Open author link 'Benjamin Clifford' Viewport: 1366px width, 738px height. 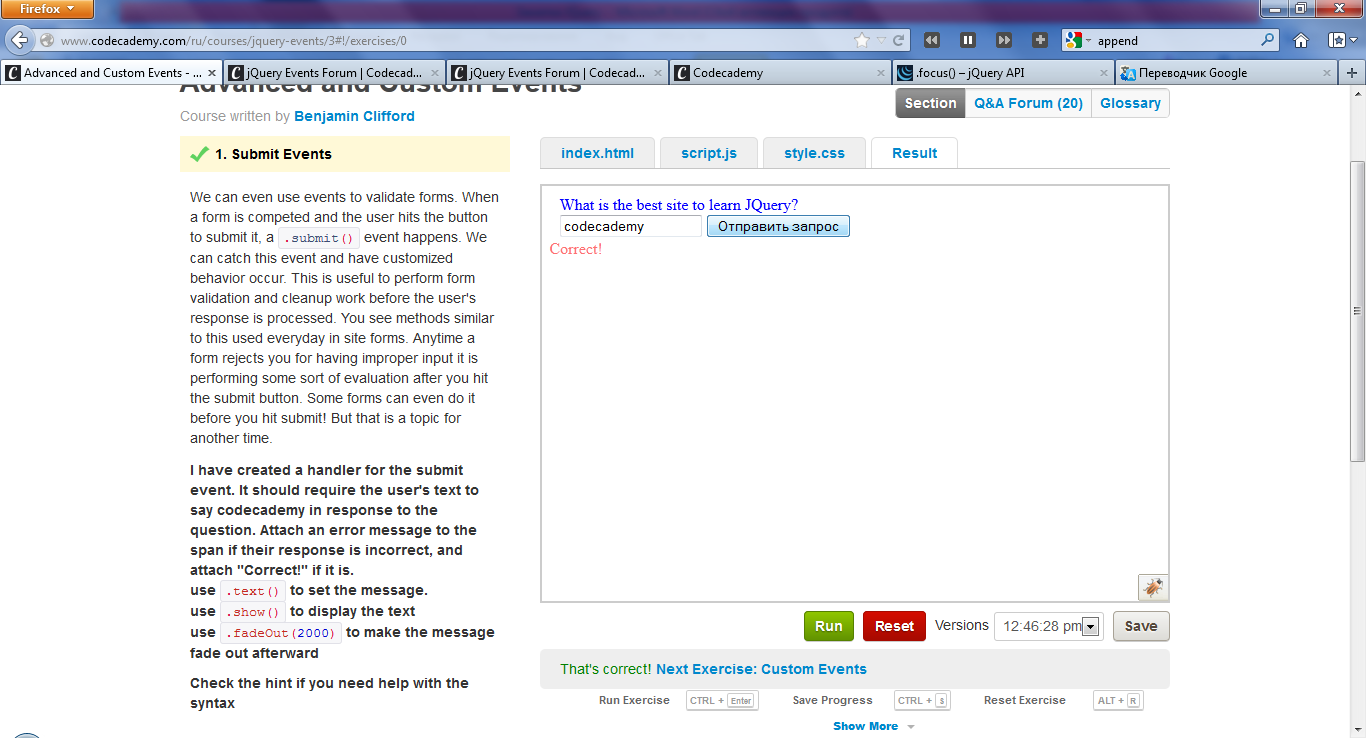(x=354, y=116)
